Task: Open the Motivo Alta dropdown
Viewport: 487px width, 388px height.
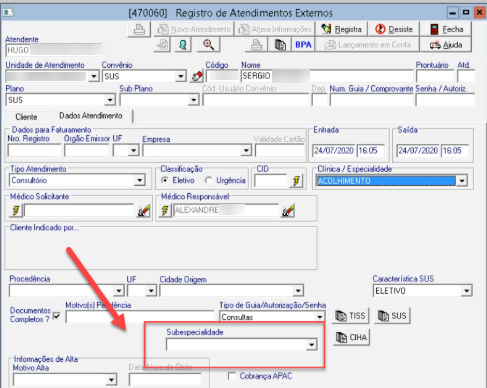Action: click(x=111, y=380)
